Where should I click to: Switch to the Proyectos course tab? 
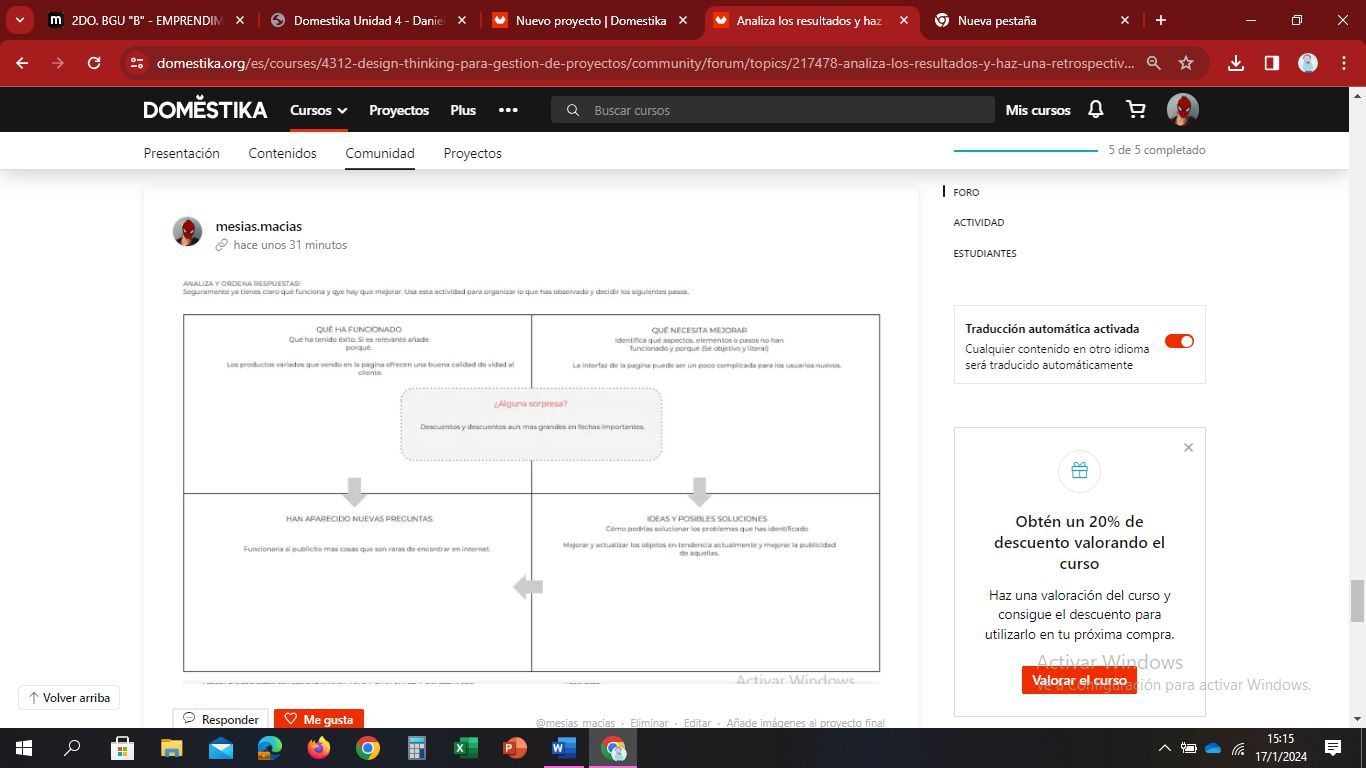(472, 153)
